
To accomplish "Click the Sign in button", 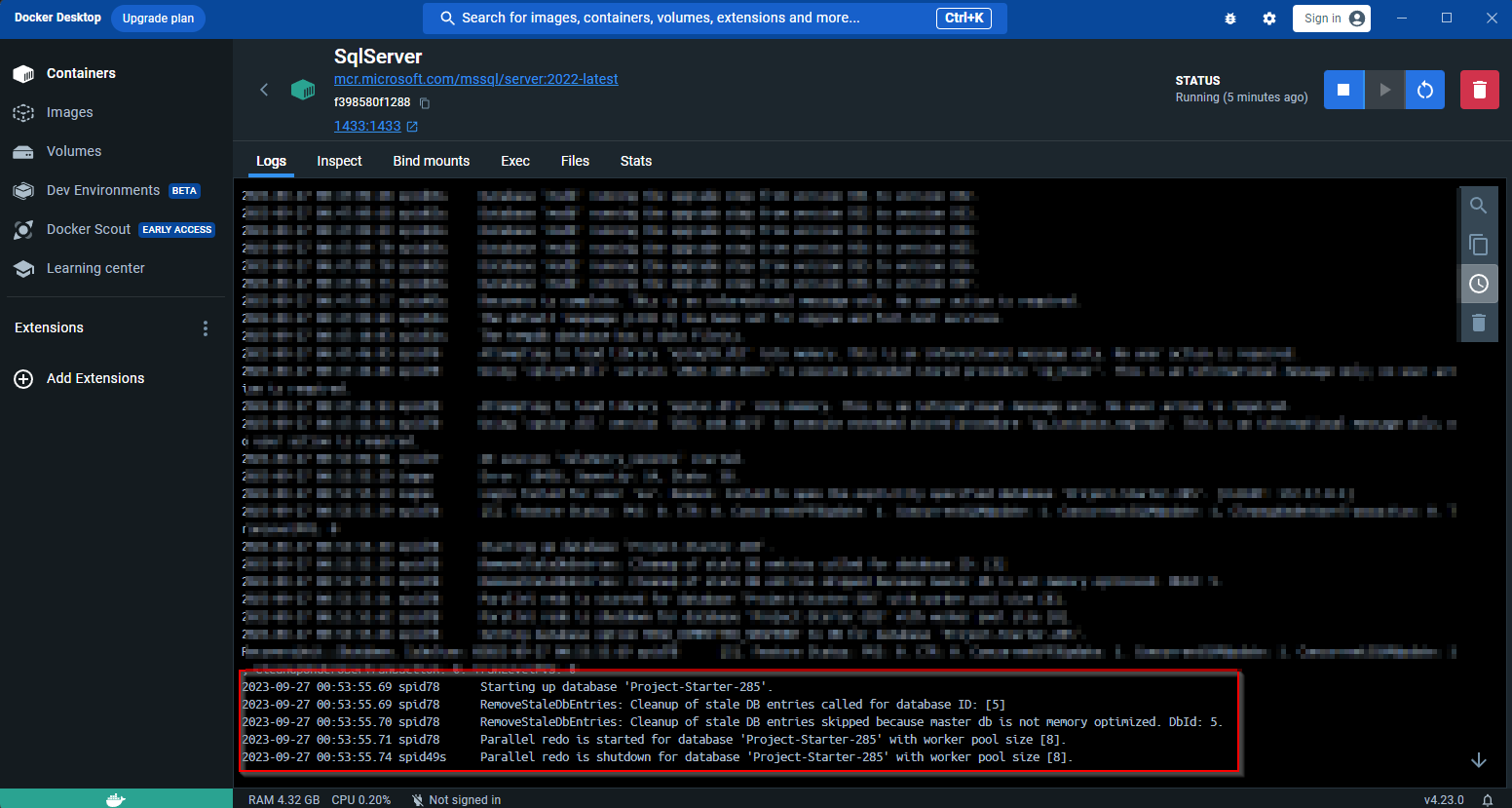I will click(1332, 19).
